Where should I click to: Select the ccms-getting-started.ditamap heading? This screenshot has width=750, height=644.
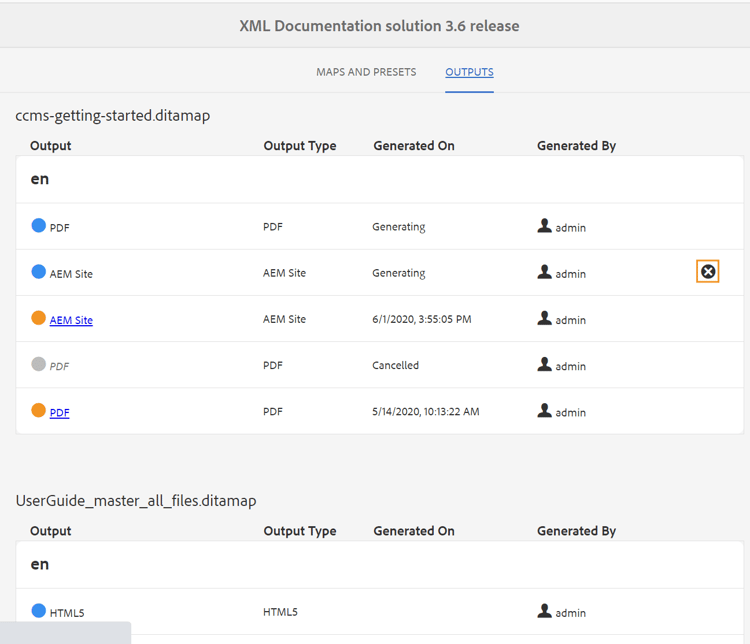tap(113, 116)
